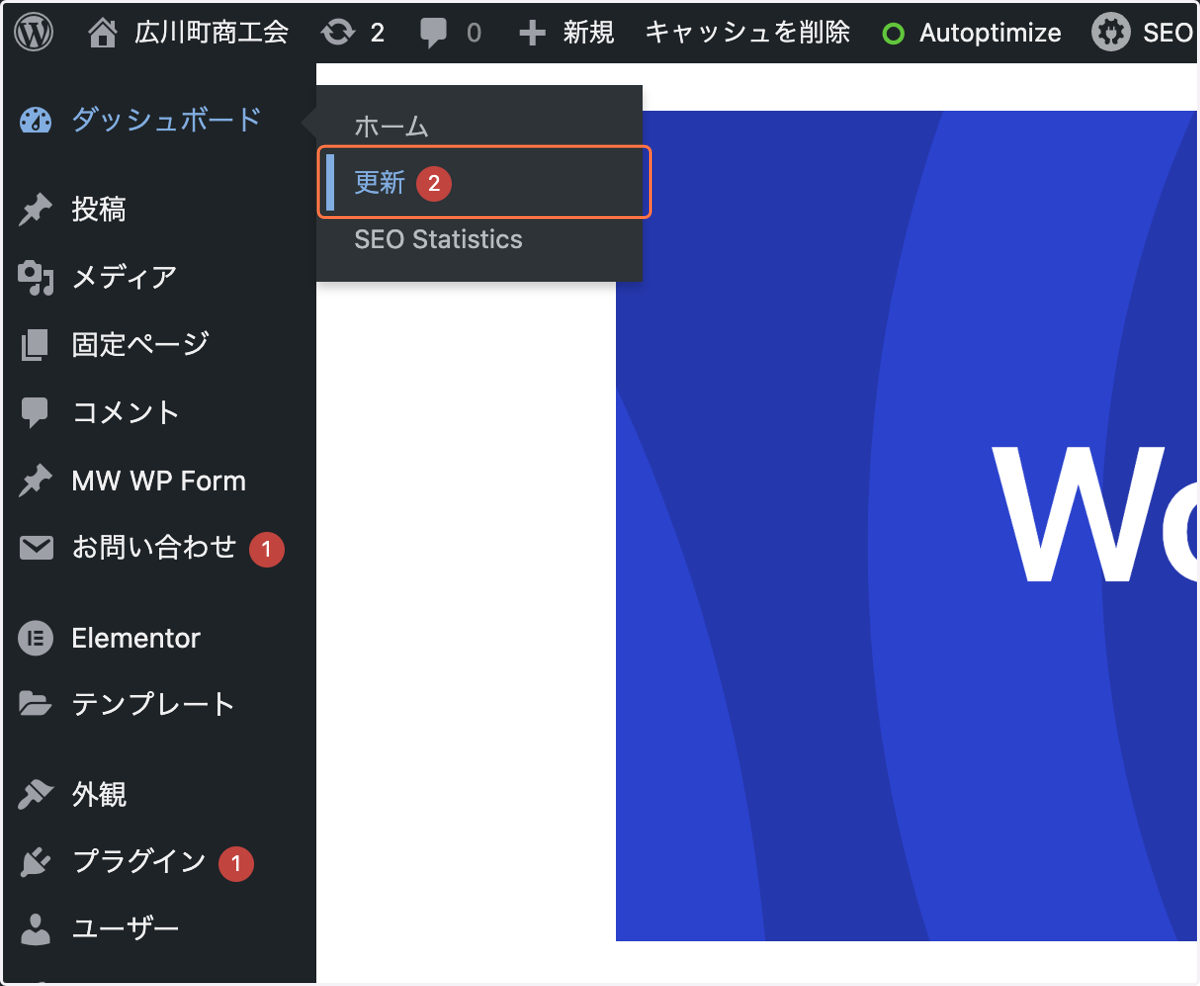Click the blue WordPress welcome banner

pyautogui.click(x=907, y=526)
